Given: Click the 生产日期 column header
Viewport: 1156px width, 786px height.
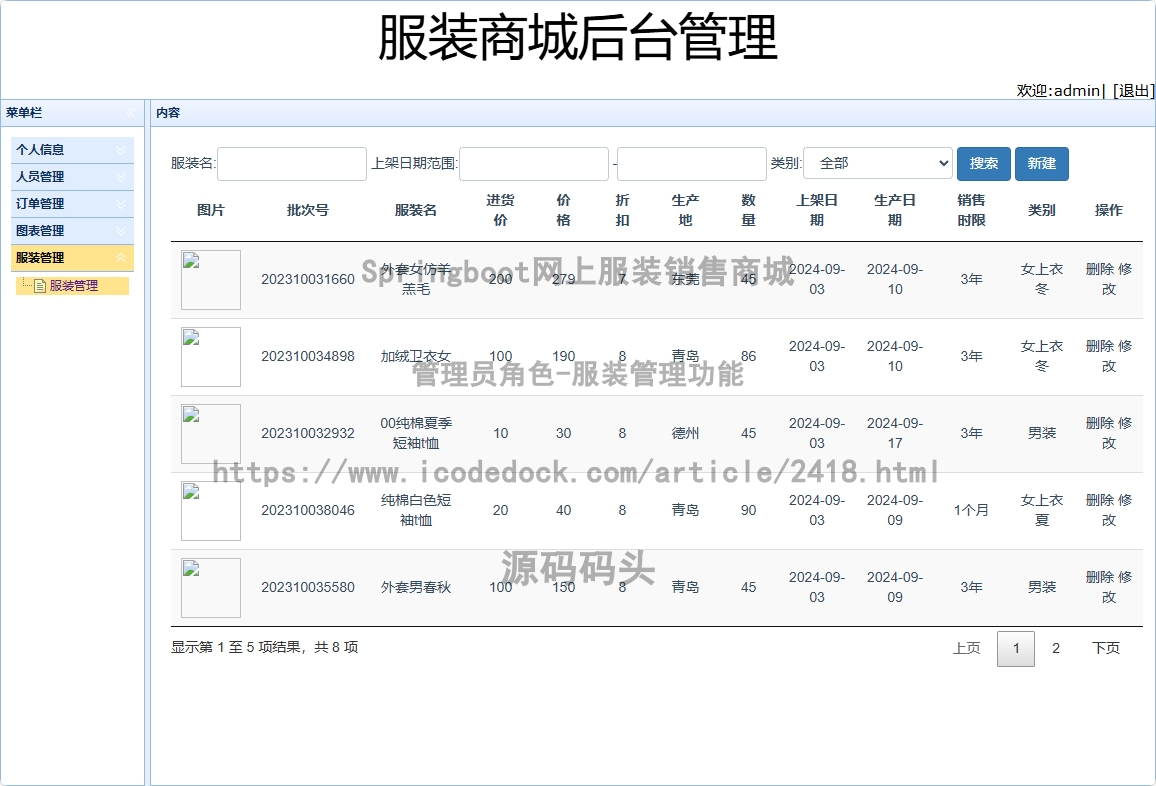Looking at the screenshot, I should [x=895, y=210].
